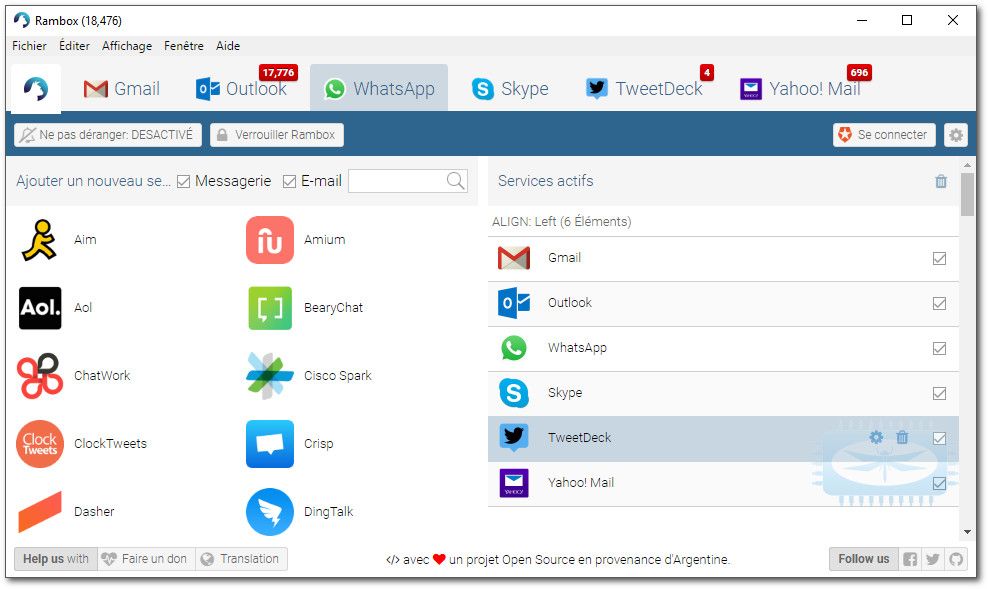Image resolution: width=988 pixels, height=589 pixels.
Task: Toggle the Outlook active service checkbox
Action: (x=939, y=304)
